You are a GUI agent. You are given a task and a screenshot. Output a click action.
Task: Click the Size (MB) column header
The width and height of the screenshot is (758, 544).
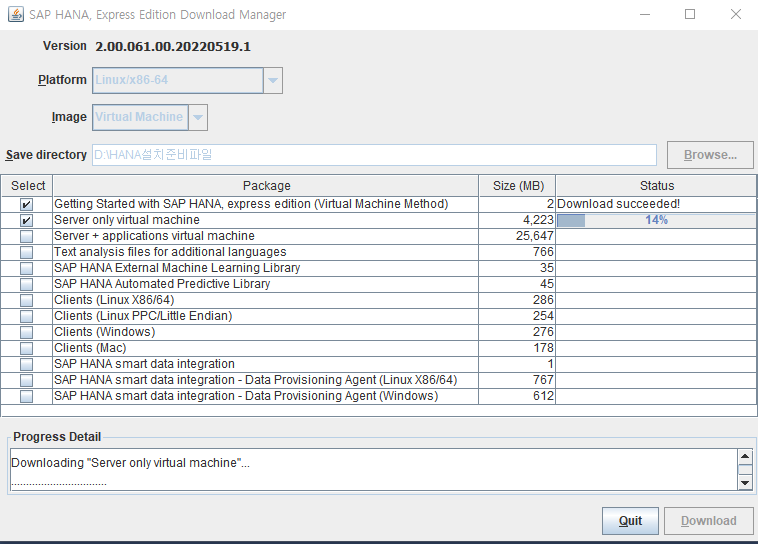pyautogui.click(x=518, y=186)
